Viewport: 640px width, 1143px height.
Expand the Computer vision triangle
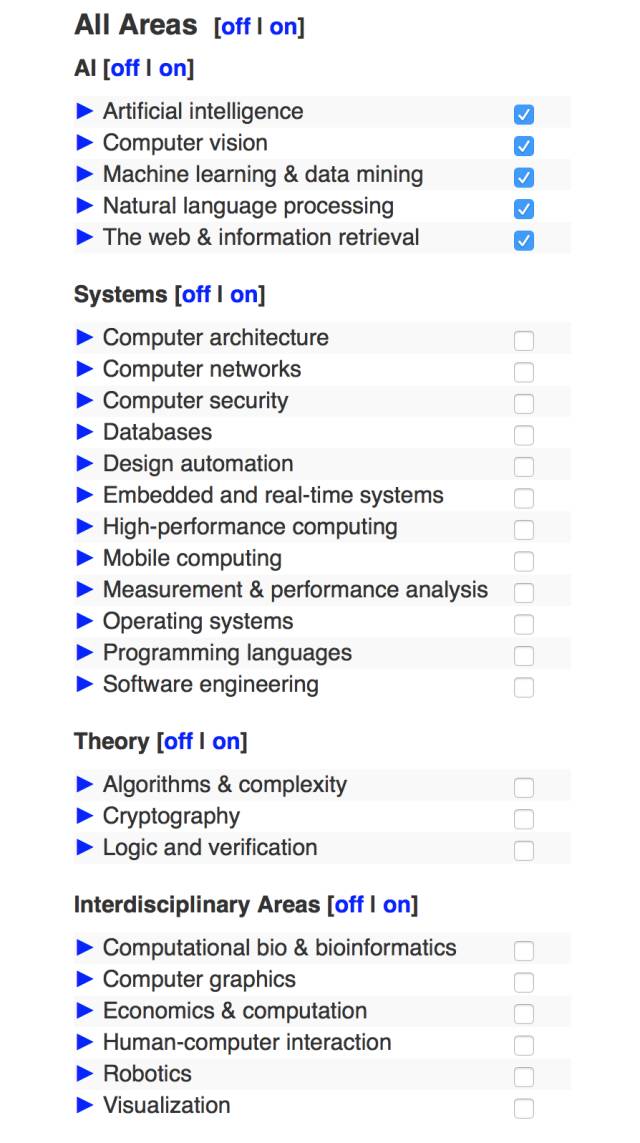click(x=85, y=143)
